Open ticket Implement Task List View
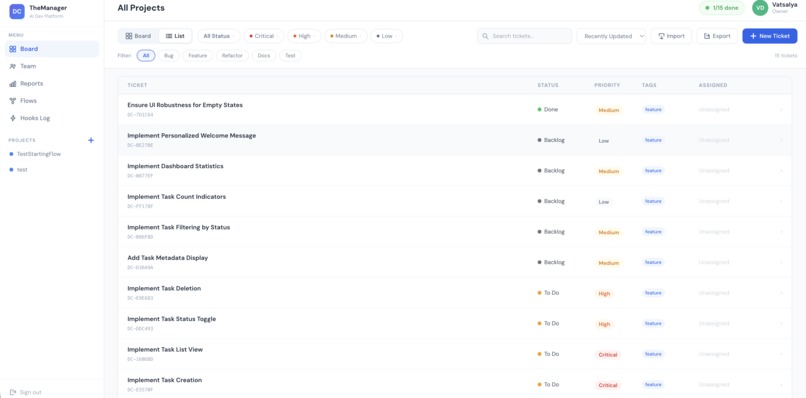The height and width of the screenshot is (398, 806). [x=165, y=350]
